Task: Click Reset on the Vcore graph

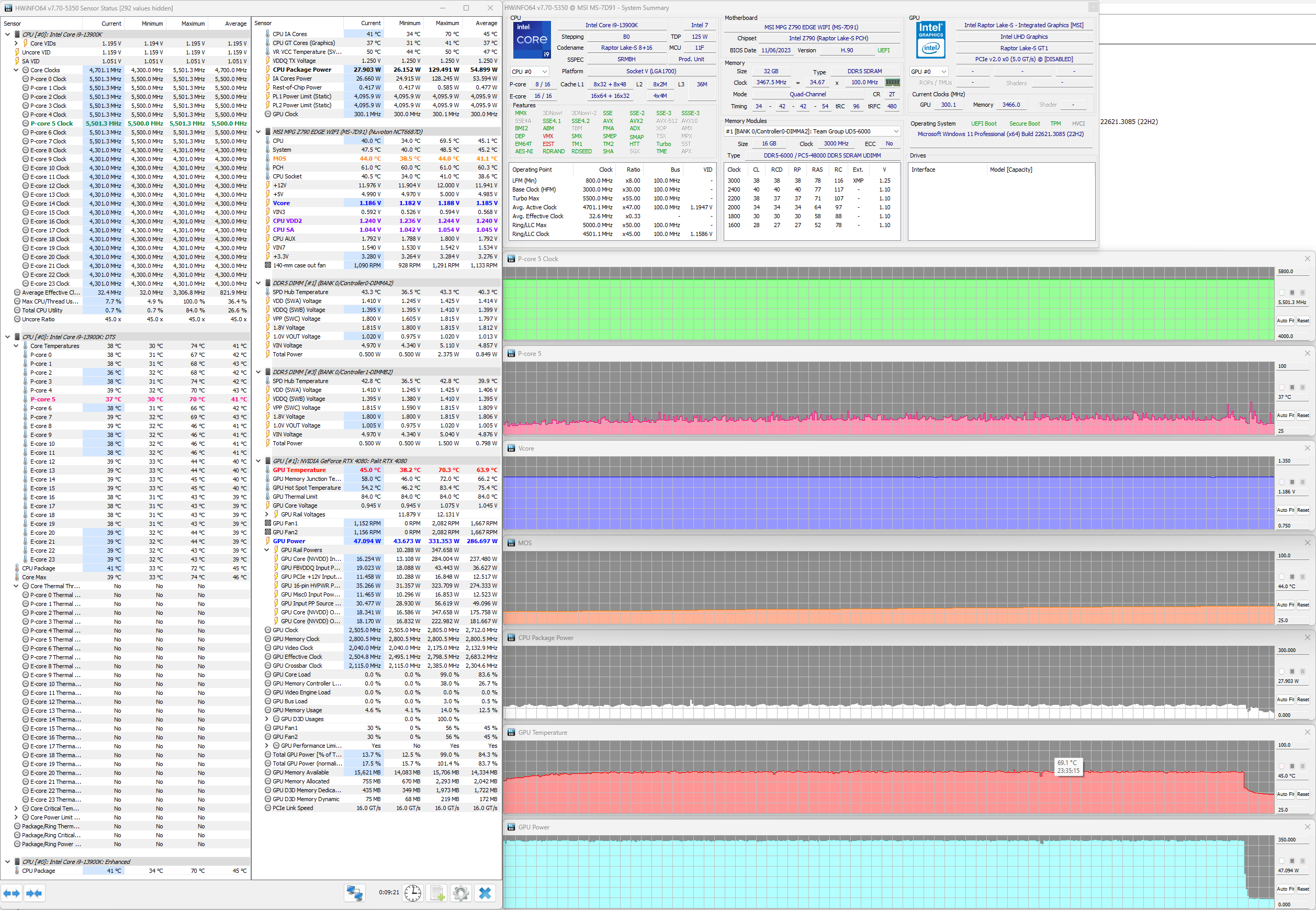Action: point(1303,510)
